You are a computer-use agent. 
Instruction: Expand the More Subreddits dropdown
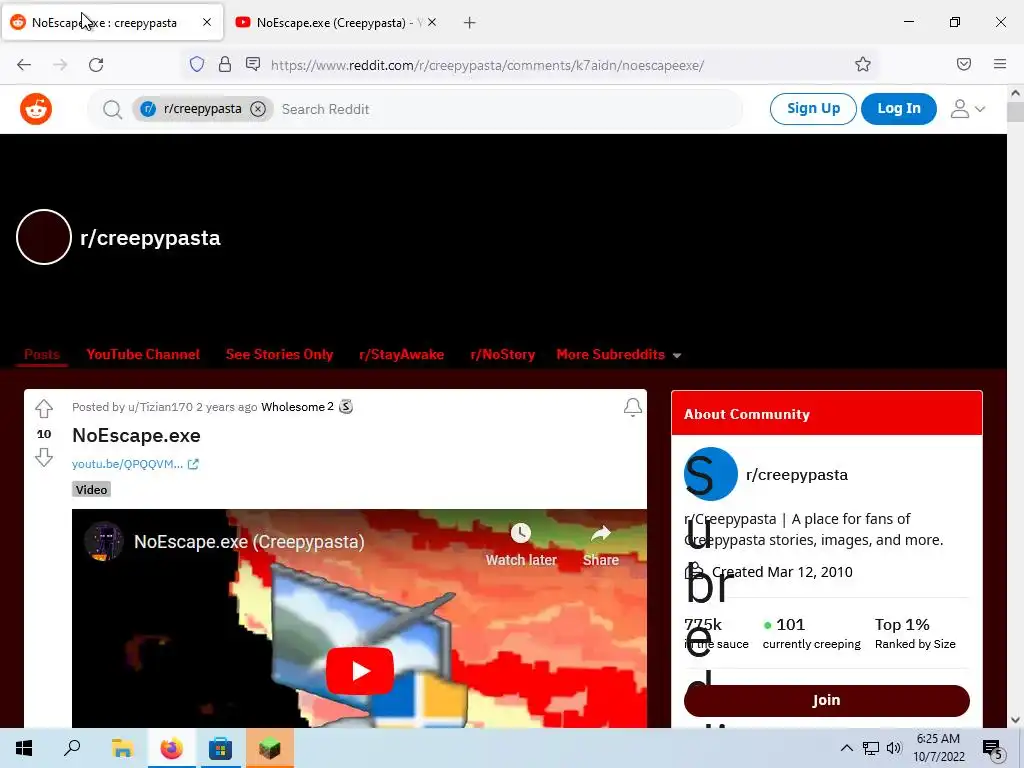coord(618,355)
